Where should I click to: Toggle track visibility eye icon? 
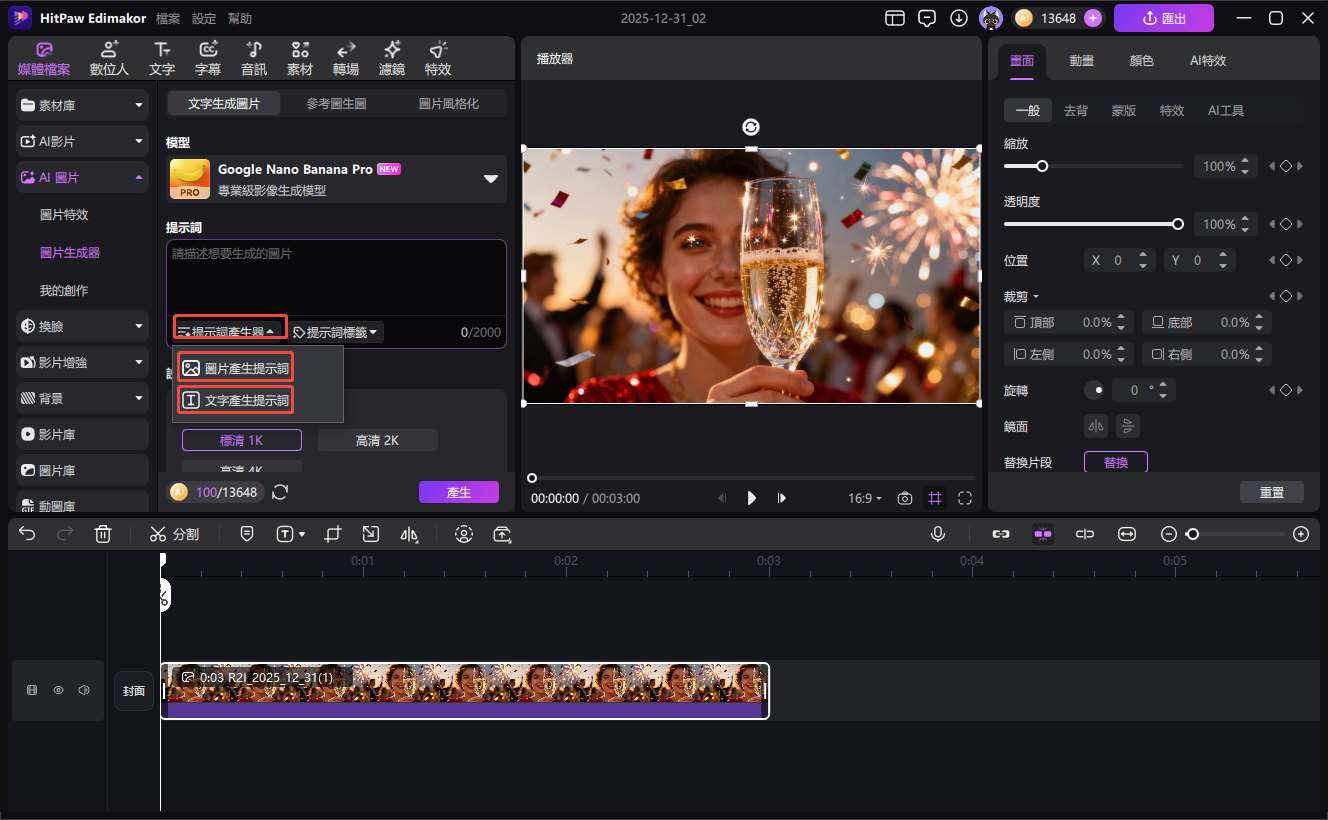pyautogui.click(x=59, y=690)
